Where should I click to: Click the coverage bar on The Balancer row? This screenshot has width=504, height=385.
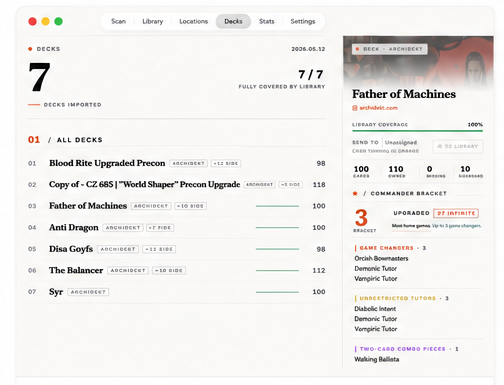coord(277,271)
